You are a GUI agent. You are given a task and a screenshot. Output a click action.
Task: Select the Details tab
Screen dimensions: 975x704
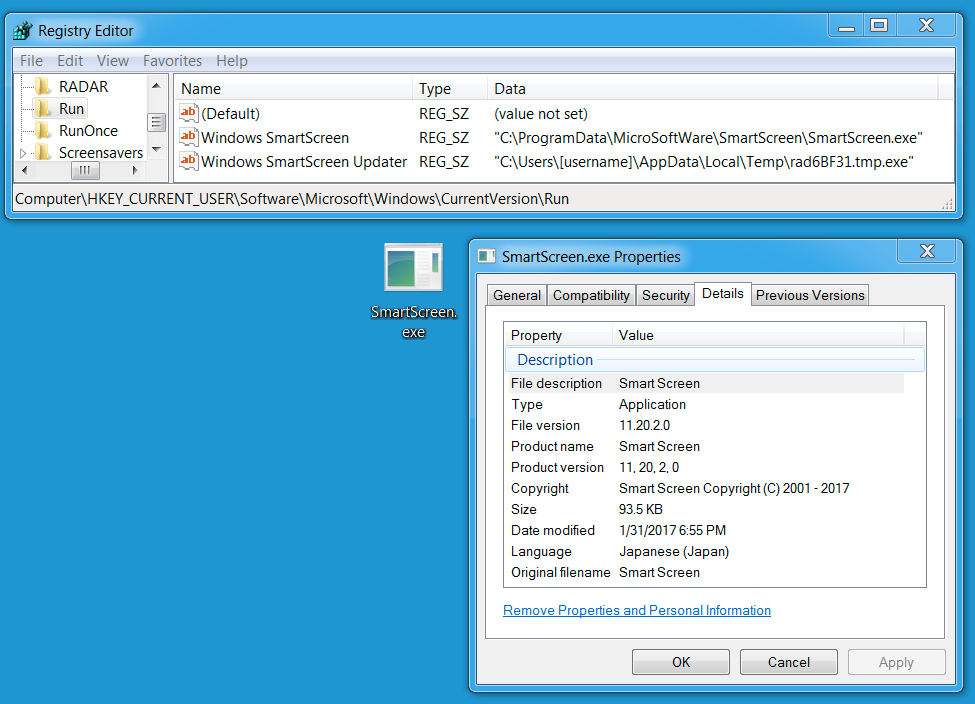723,294
